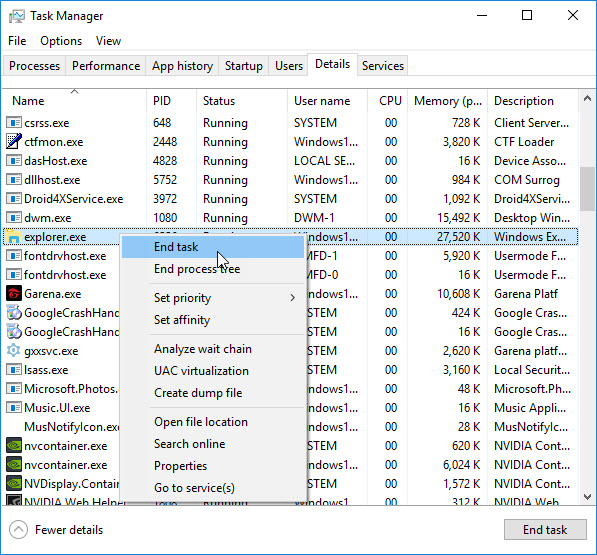
Task: Click the scrollbar up arrow
Action: 587,98
